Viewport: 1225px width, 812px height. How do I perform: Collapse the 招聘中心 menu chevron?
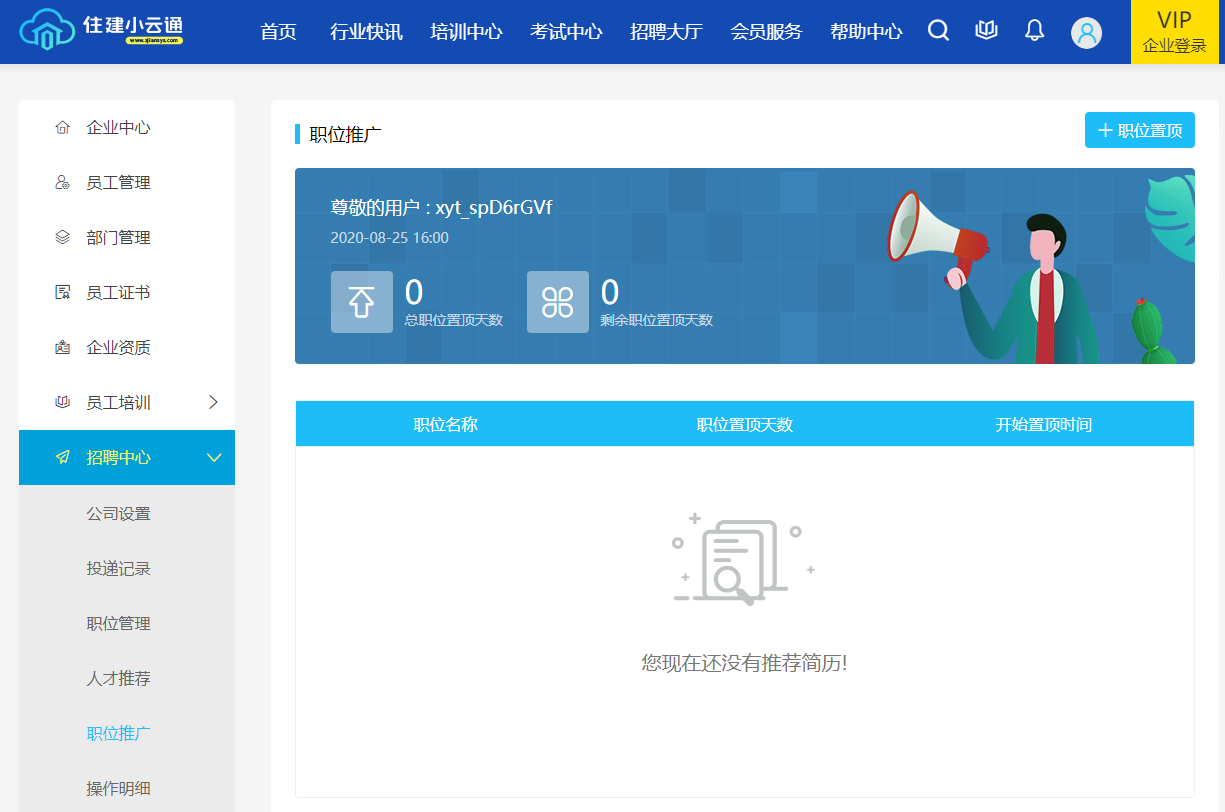tap(213, 457)
